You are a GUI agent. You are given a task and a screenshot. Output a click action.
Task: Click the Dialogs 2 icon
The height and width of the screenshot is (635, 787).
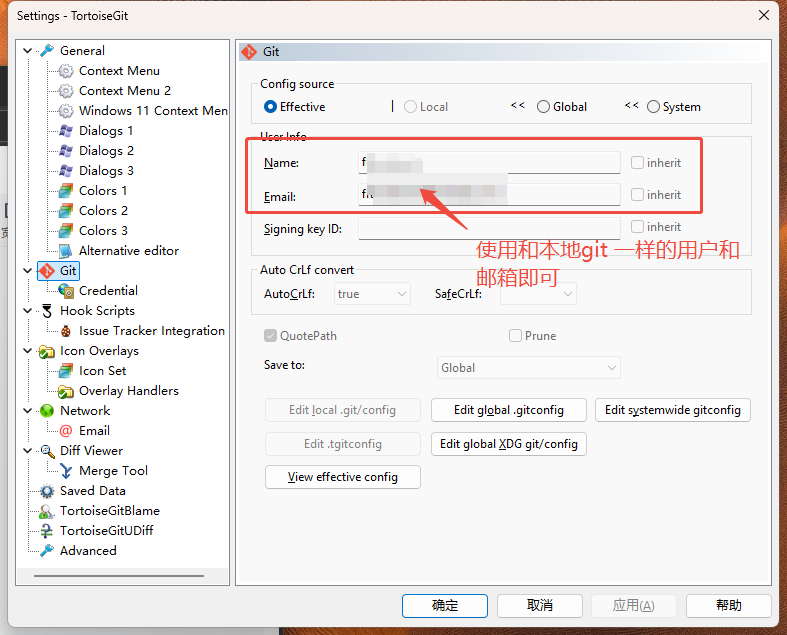point(66,151)
